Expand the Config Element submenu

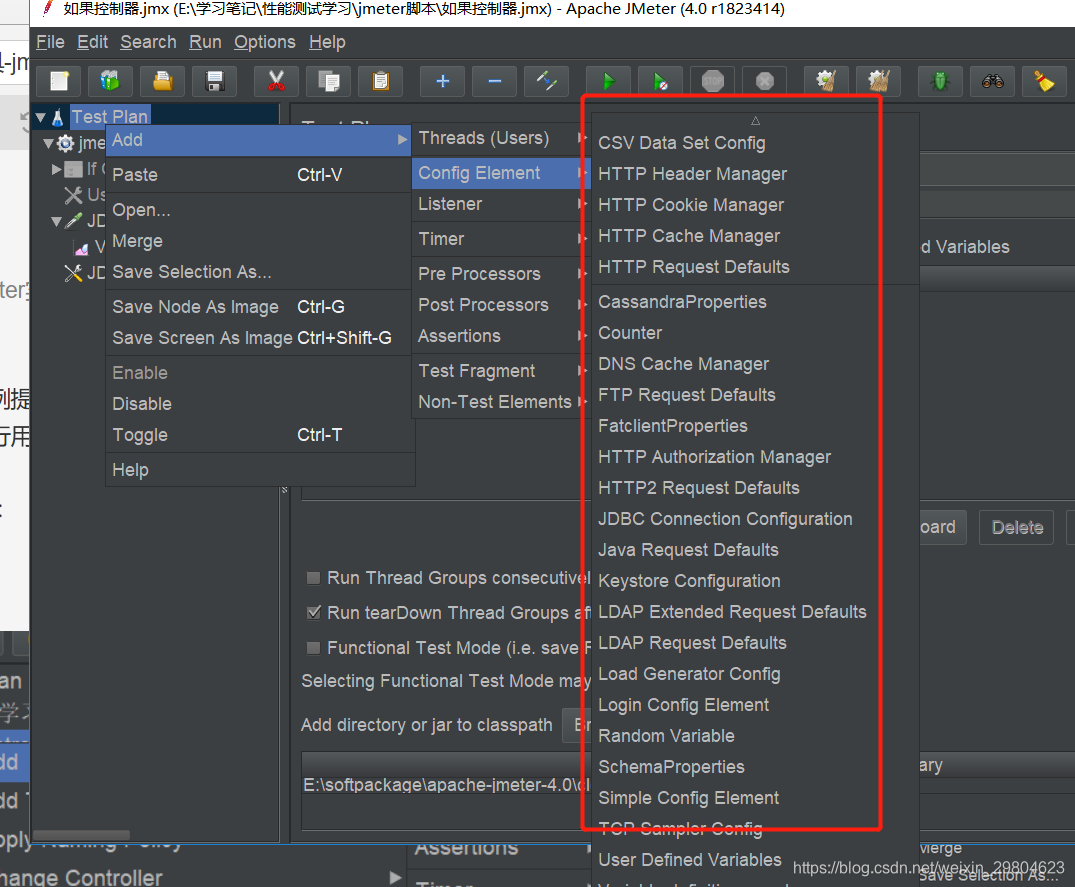coord(500,173)
